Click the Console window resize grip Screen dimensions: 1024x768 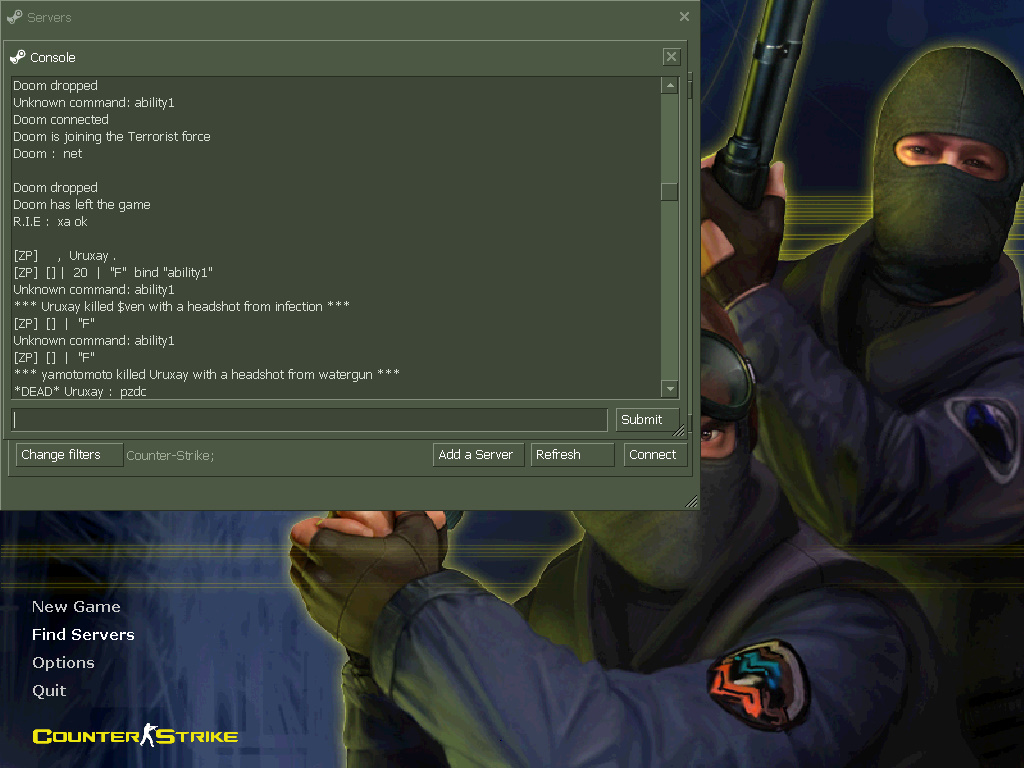point(680,432)
